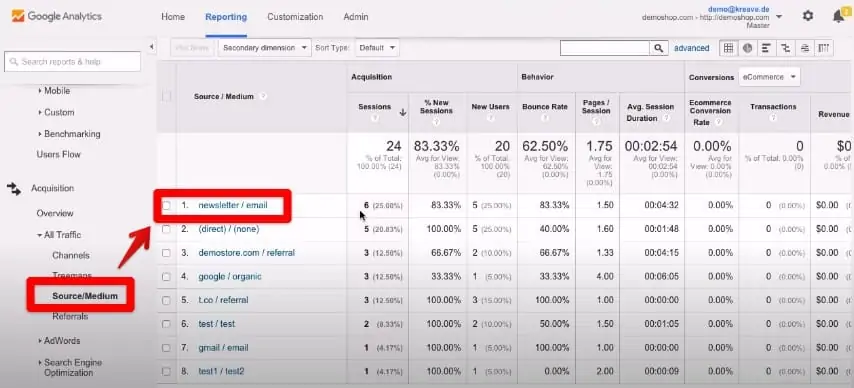The image size is (854, 388).
Task: Click the table search magnifier button
Action: coord(658,48)
